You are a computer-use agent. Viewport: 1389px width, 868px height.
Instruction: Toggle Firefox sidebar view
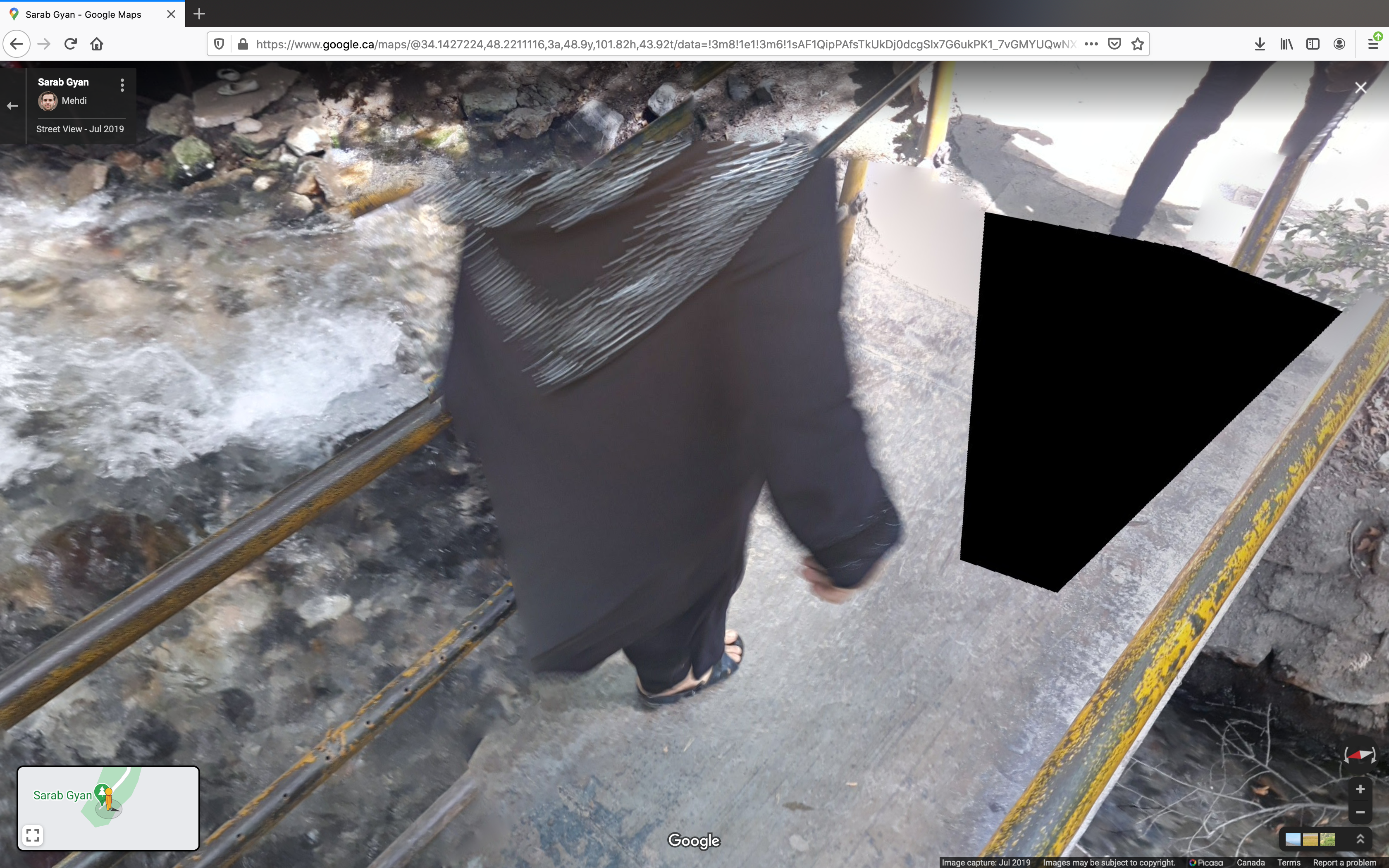1312,44
